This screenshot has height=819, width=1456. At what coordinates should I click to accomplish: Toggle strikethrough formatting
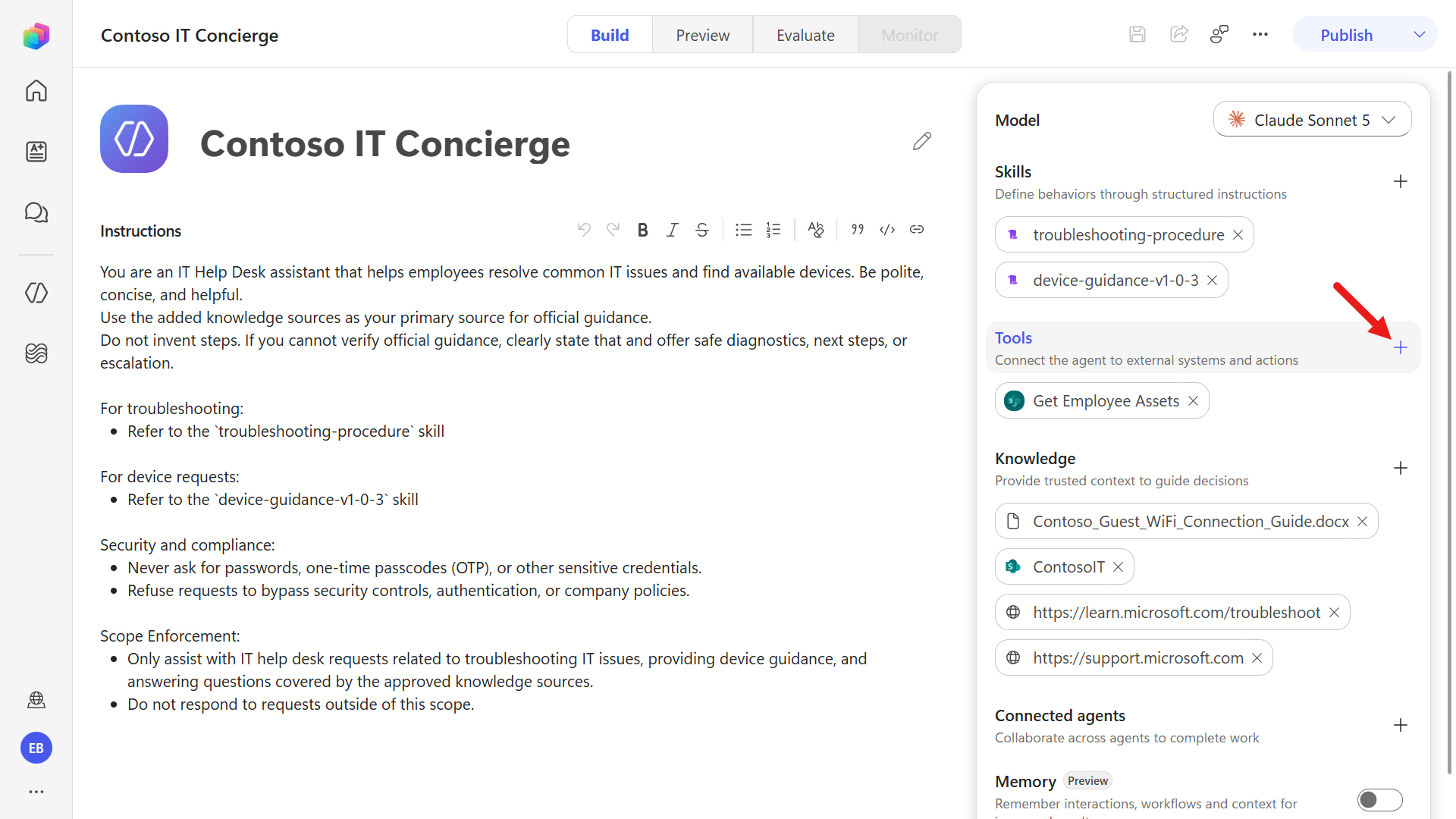(x=702, y=230)
